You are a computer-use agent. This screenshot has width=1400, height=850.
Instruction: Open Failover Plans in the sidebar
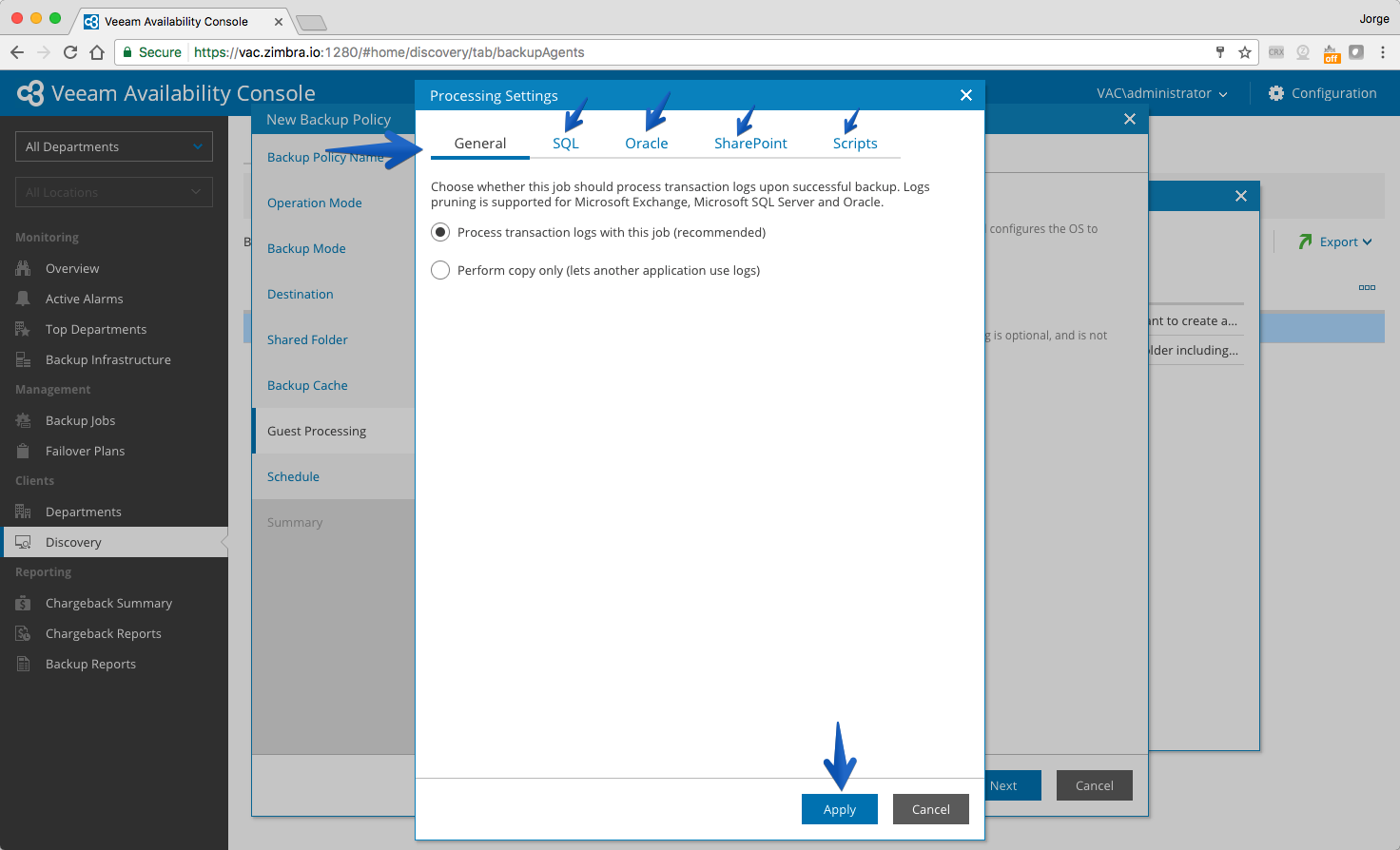pos(86,451)
